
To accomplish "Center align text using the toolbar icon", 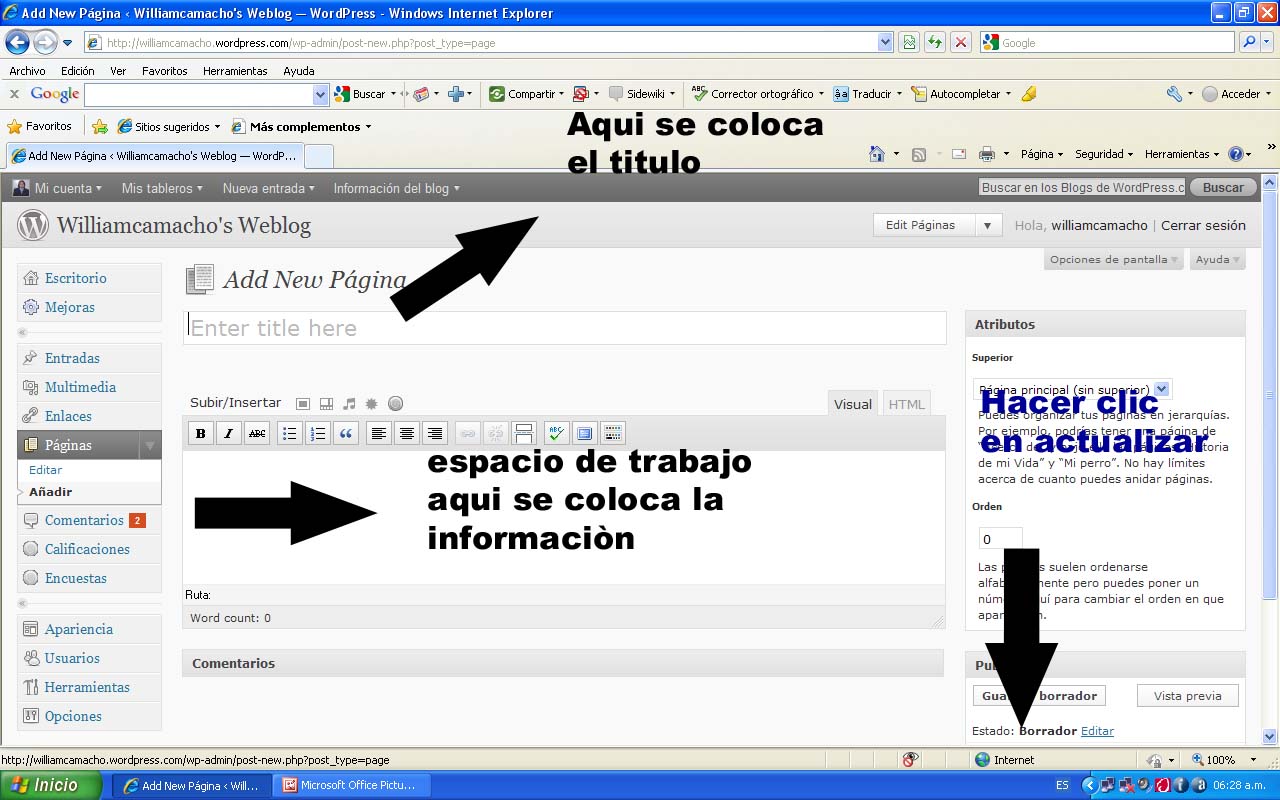I will [x=406, y=433].
